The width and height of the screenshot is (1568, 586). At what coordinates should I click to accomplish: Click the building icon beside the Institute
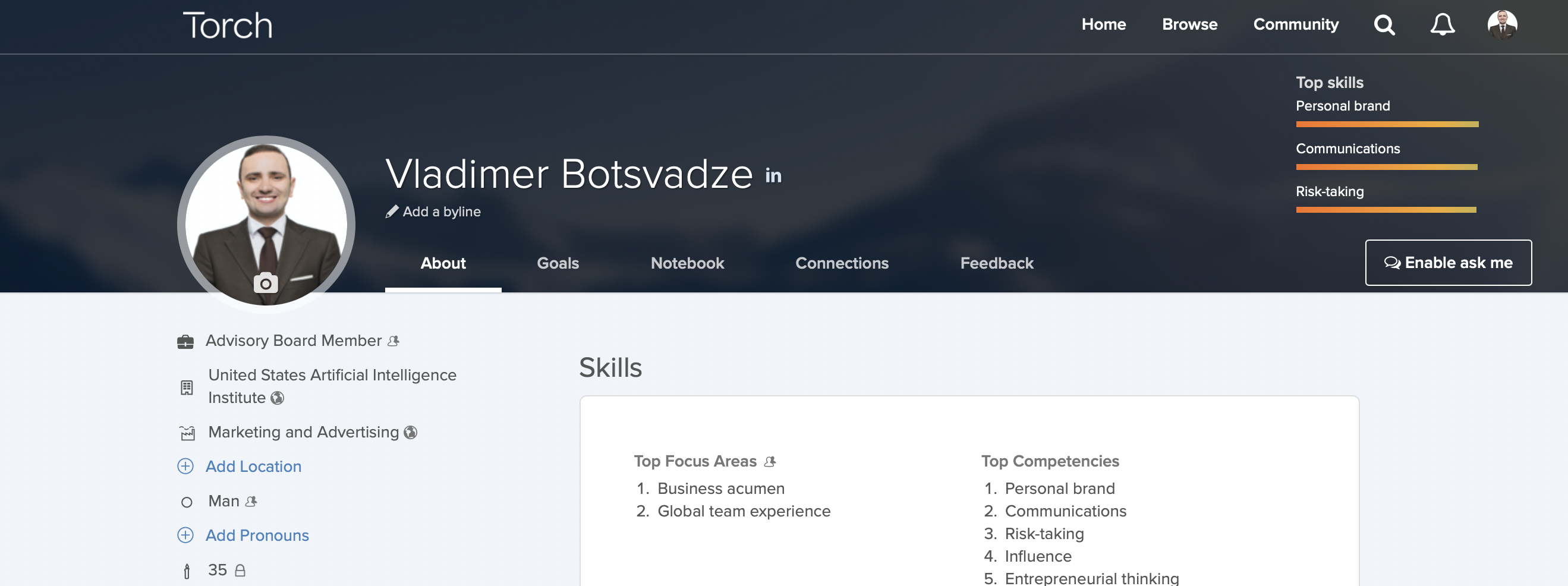(186, 387)
